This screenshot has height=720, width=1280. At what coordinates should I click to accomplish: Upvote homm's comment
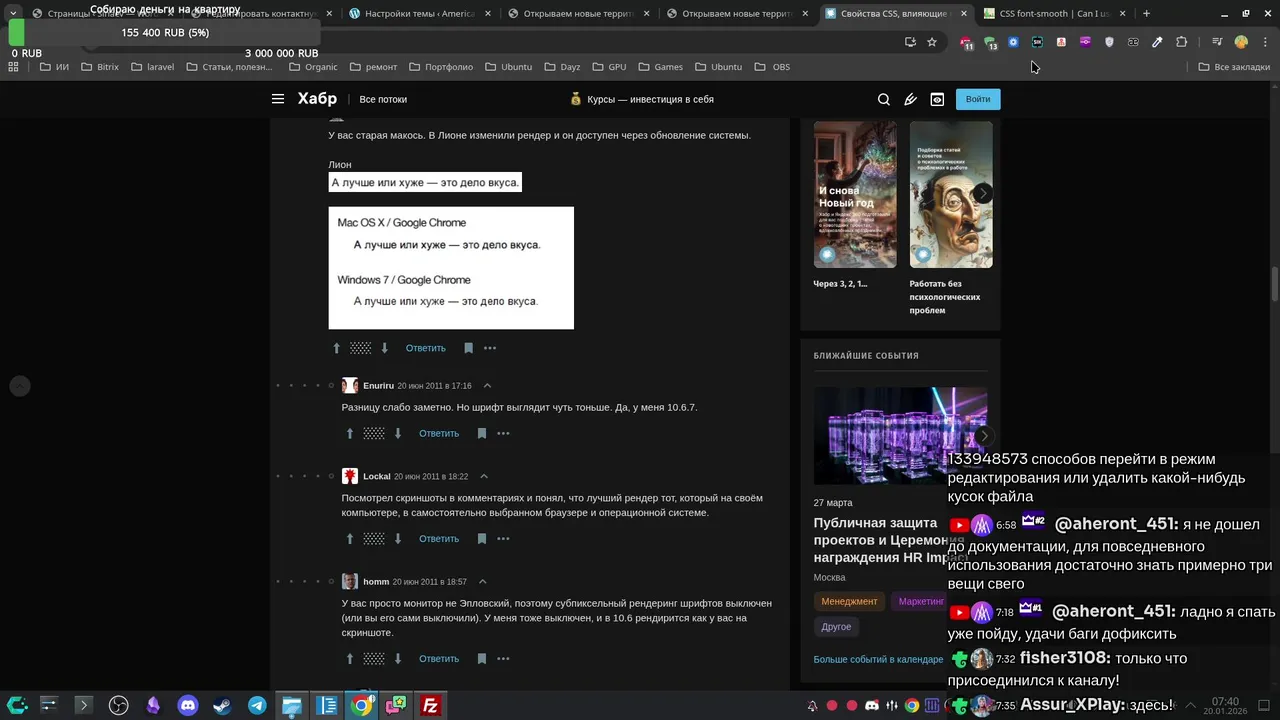(350, 658)
